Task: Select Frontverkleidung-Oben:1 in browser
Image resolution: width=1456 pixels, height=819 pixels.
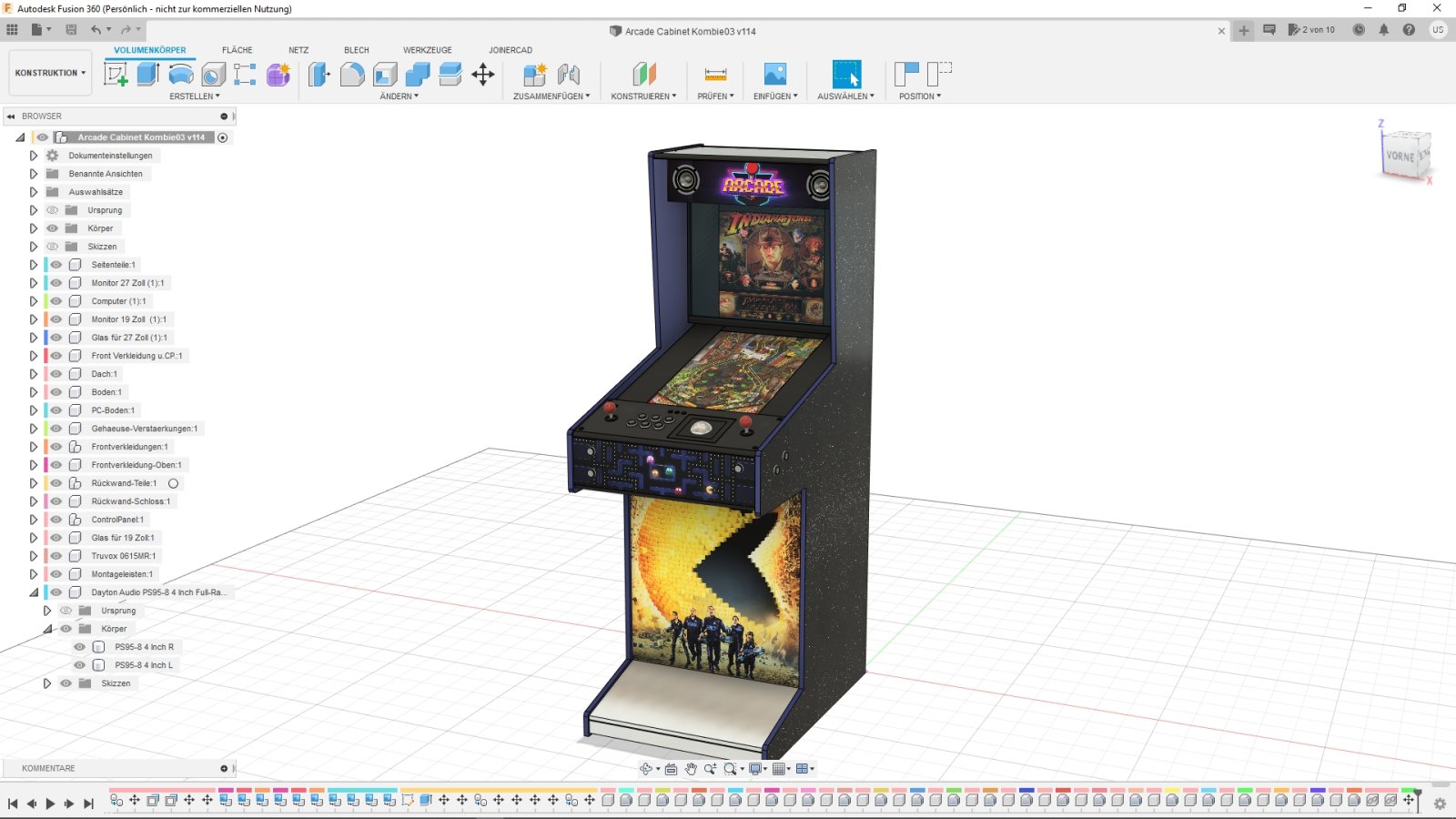Action: tap(136, 465)
